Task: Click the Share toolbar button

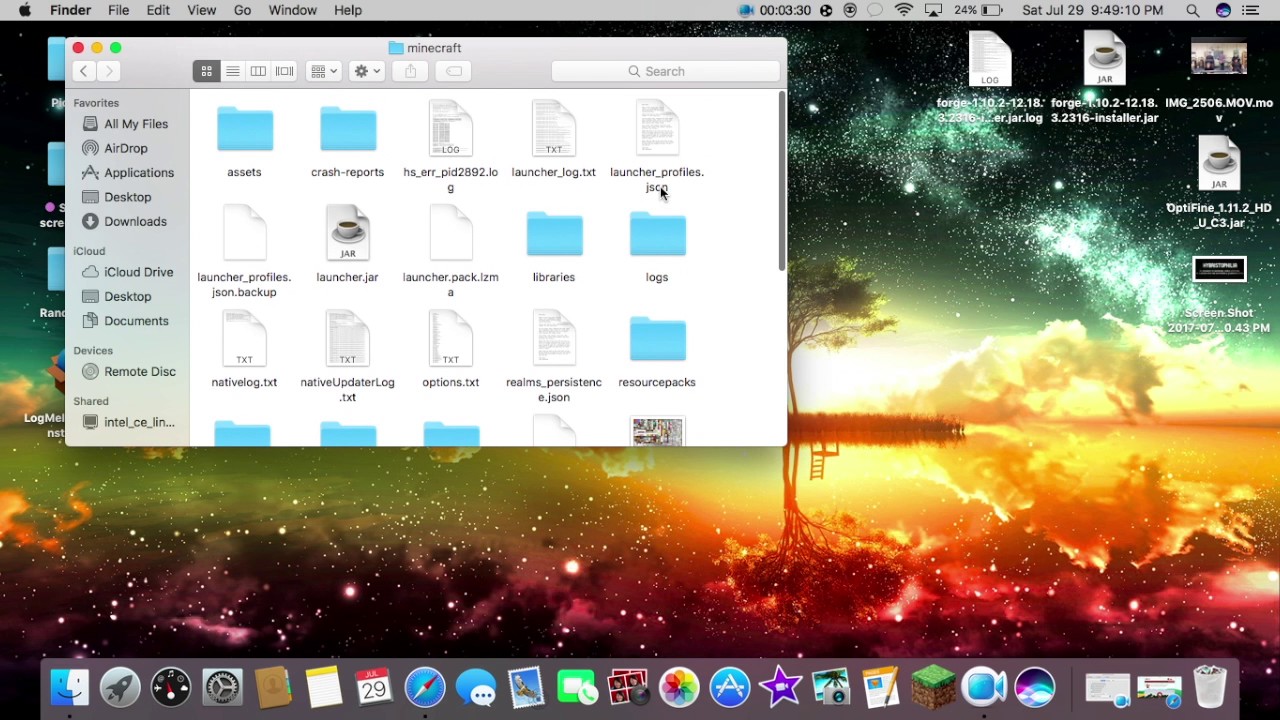Action: (410, 71)
